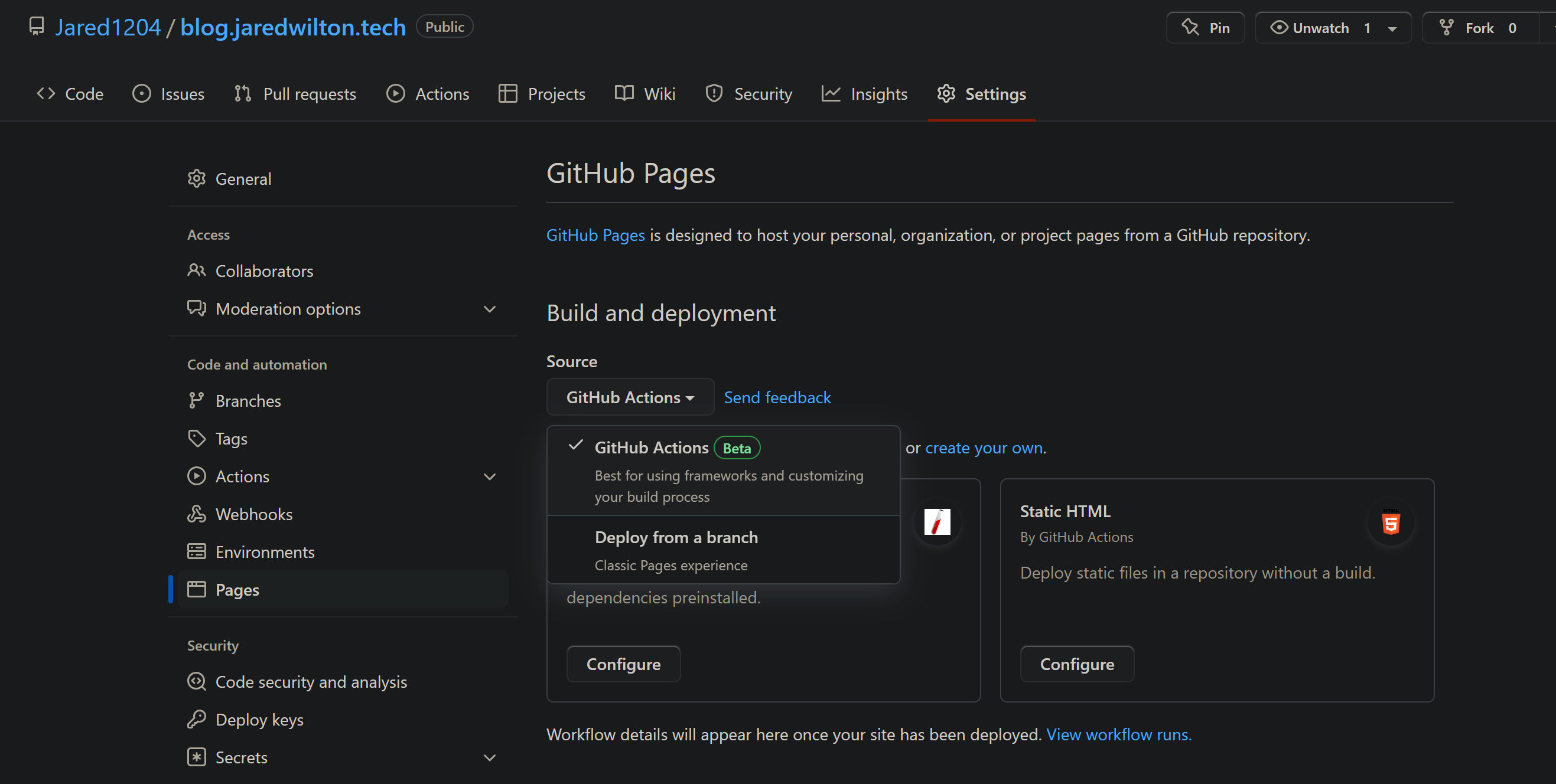Viewport: 1556px width, 784px height.
Task: Open the View workflow runs link
Action: pyautogui.click(x=1118, y=734)
